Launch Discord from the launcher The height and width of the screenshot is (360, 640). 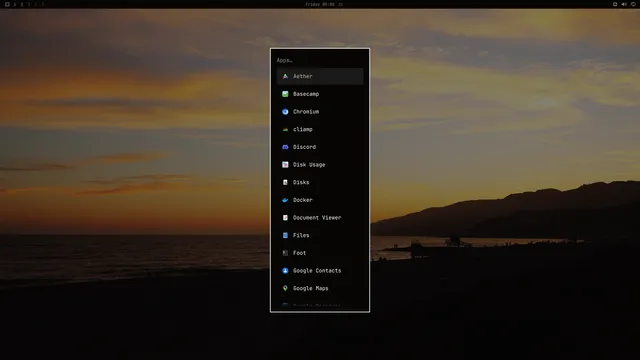(320, 147)
